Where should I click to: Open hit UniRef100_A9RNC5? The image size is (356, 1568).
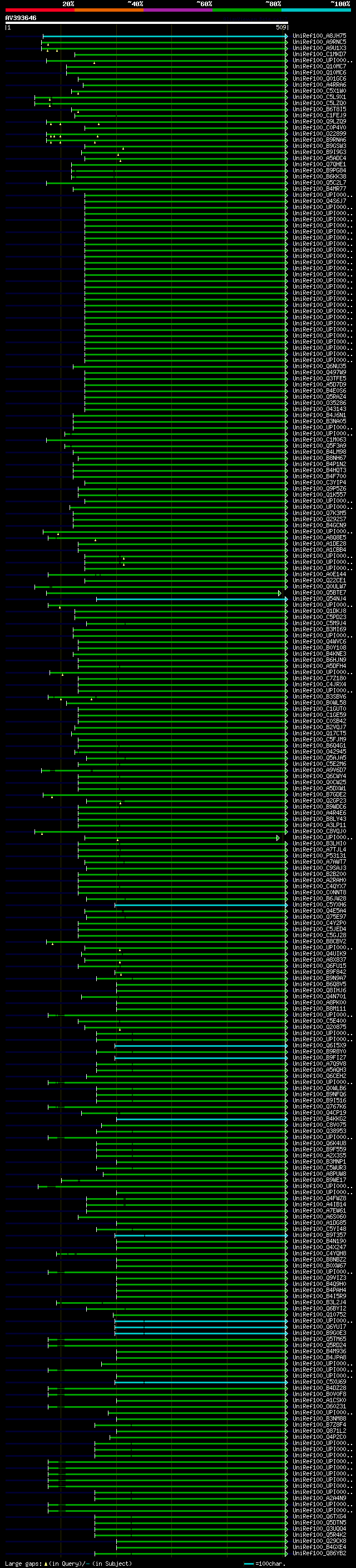coord(319,42)
